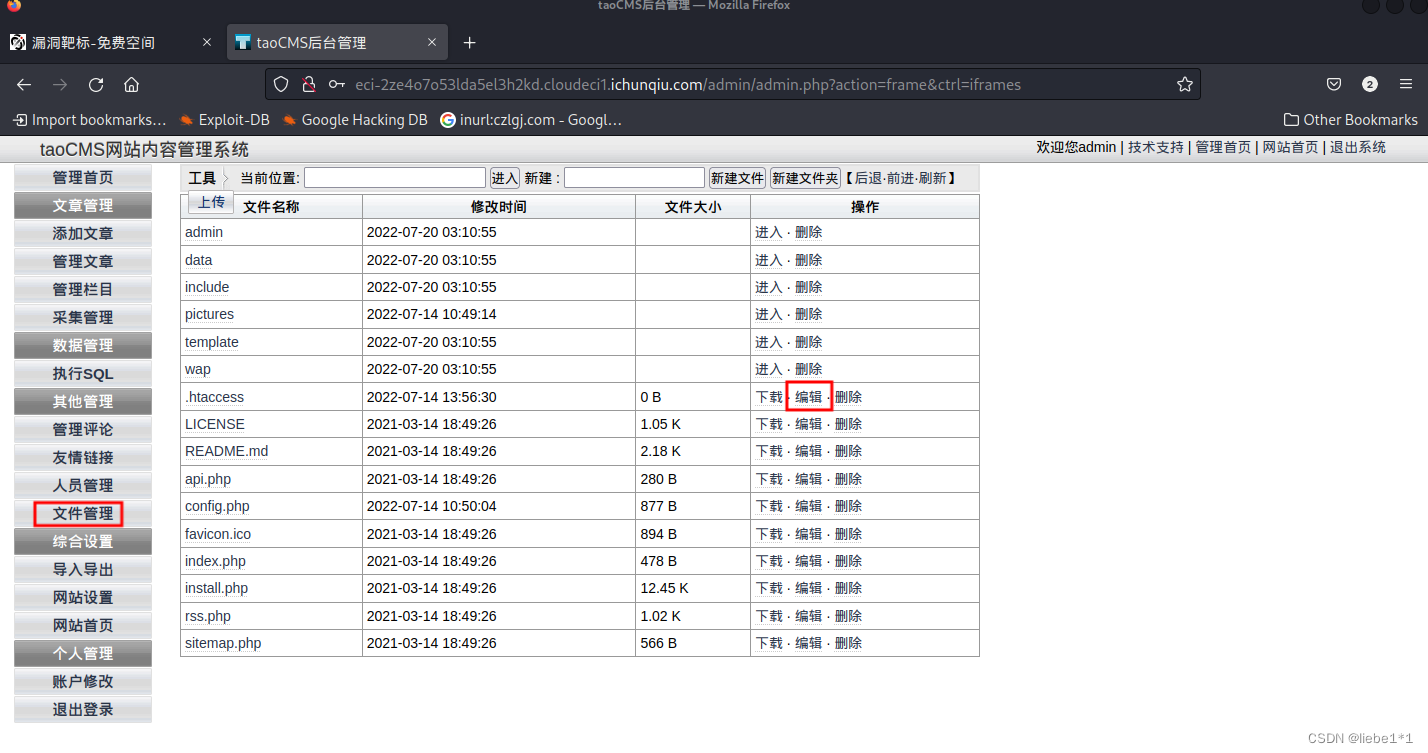Click 删除 for install.php
Screen dimensions: 1428x753
coord(848,588)
